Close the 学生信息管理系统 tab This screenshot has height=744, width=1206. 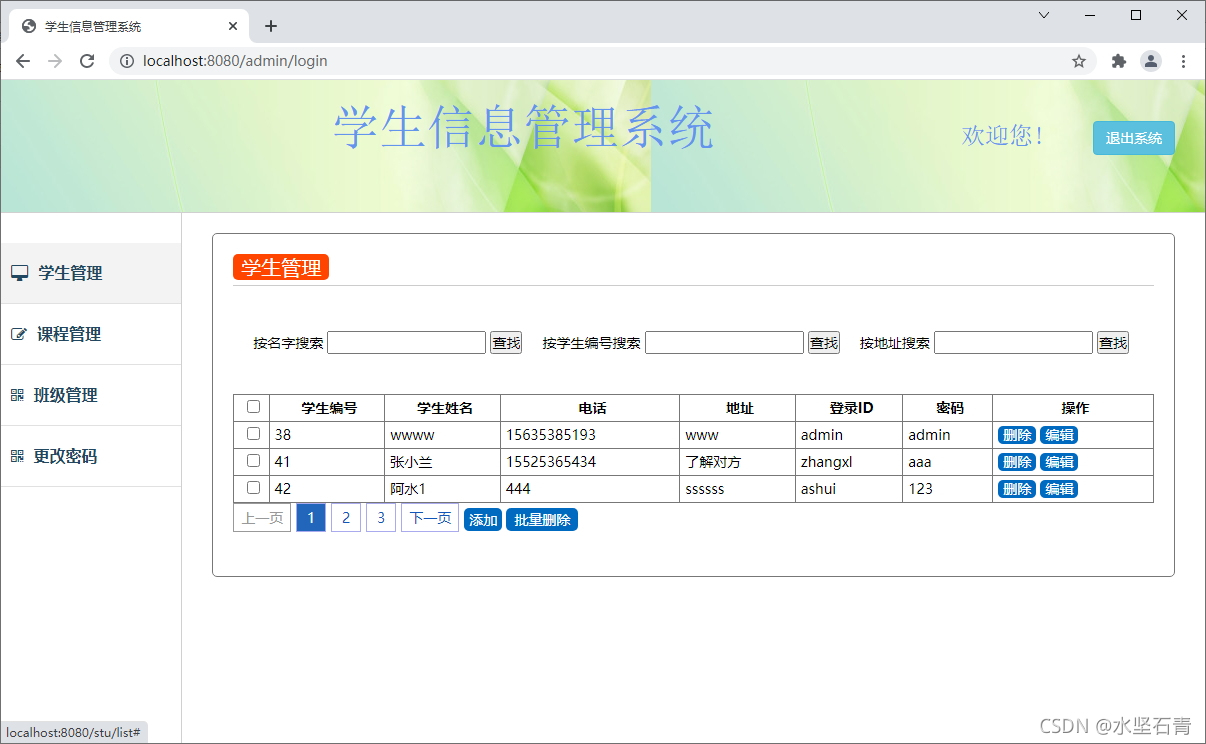233,26
